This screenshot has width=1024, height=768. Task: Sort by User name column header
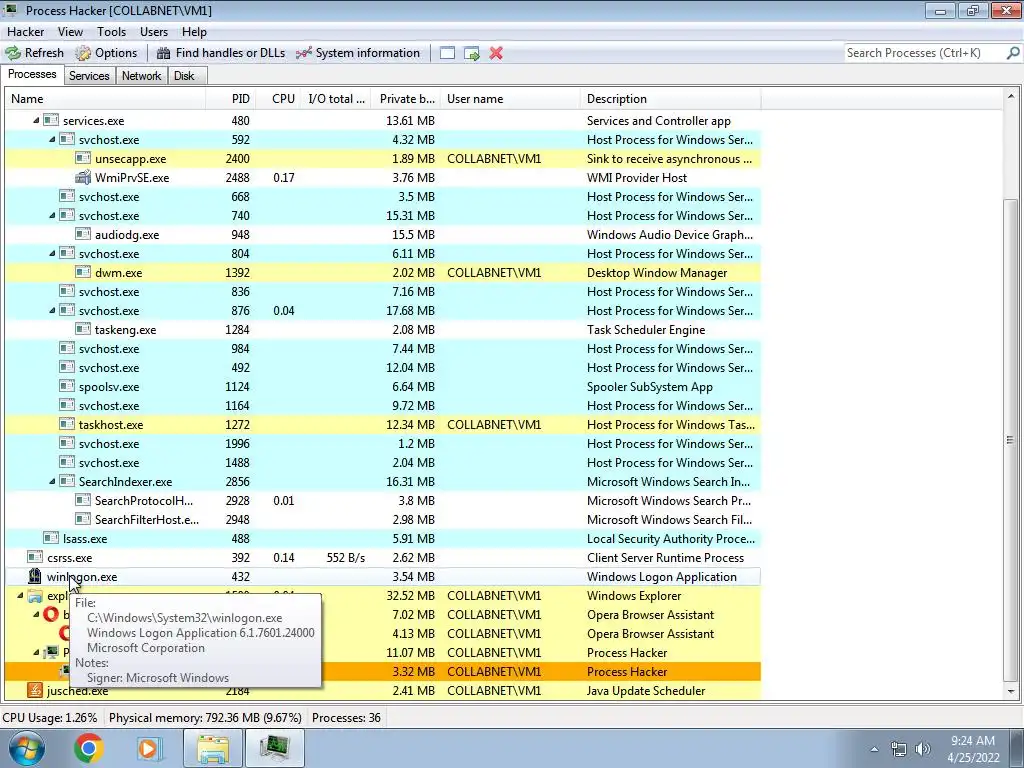510,99
